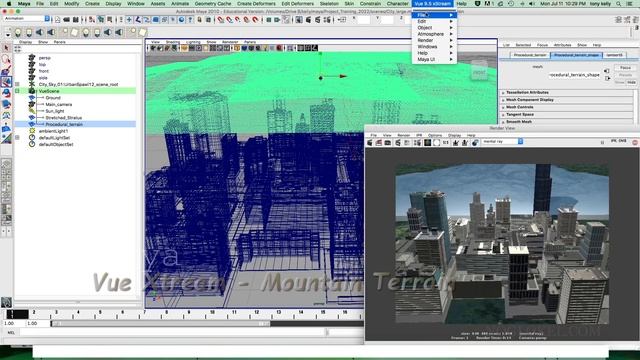Click the Hide button in Attribute Editor
Viewport: 640px width, 360px height.
pos(631,82)
